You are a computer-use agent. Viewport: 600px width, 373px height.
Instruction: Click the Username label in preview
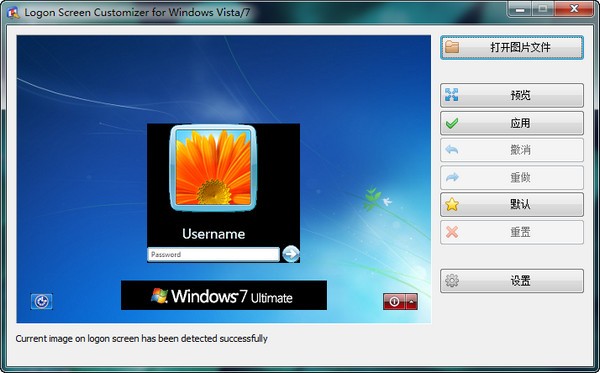point(214,234)
